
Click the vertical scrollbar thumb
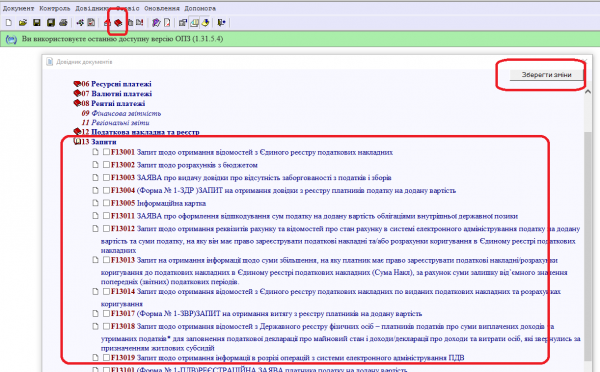click(588, 245)
